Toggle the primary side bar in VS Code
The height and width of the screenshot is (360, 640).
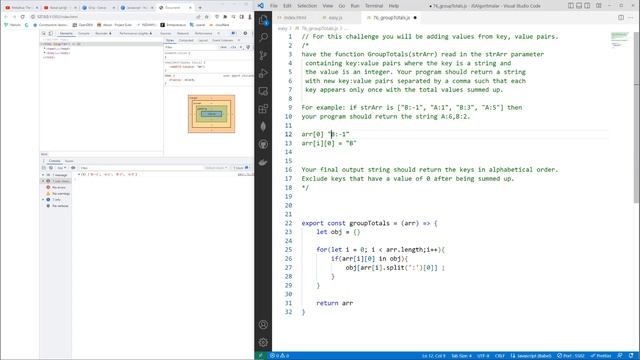[571, 6]
